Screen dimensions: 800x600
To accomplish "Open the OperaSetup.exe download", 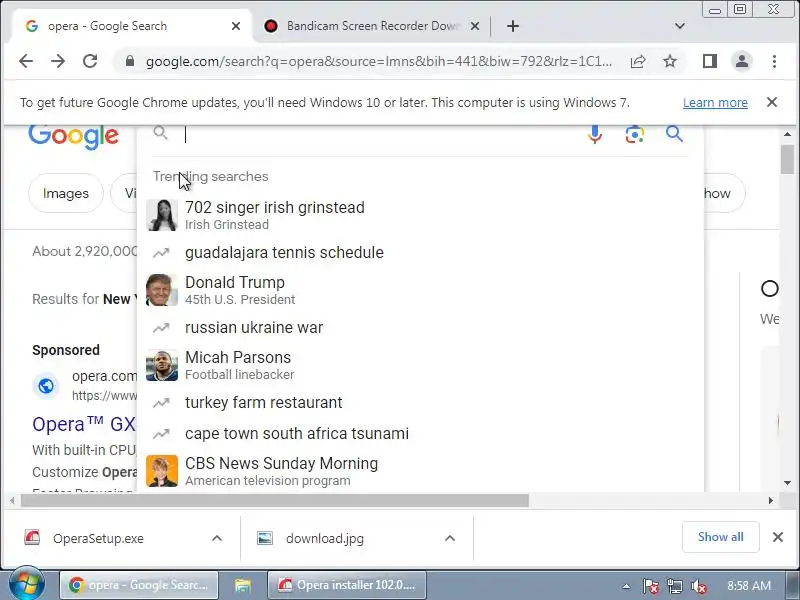I will 98,538.
